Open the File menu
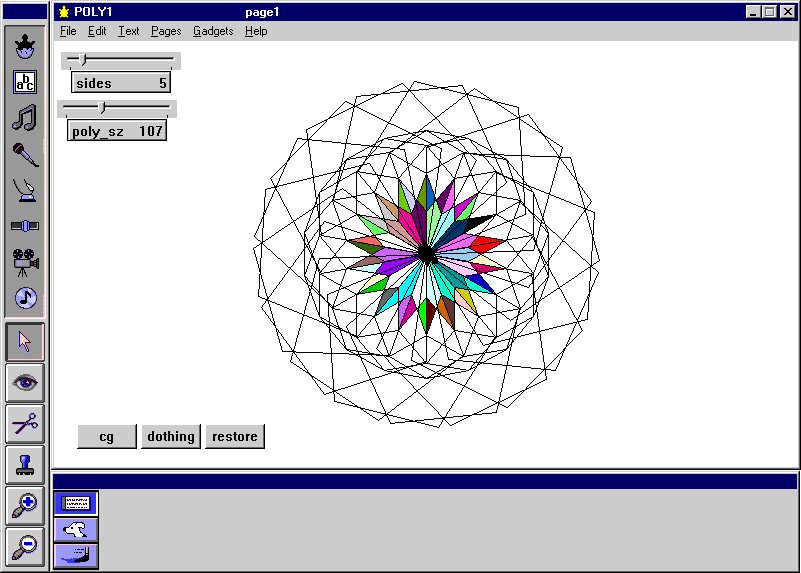Viewport: 801px width, 573px height. [x=68, y=31]
